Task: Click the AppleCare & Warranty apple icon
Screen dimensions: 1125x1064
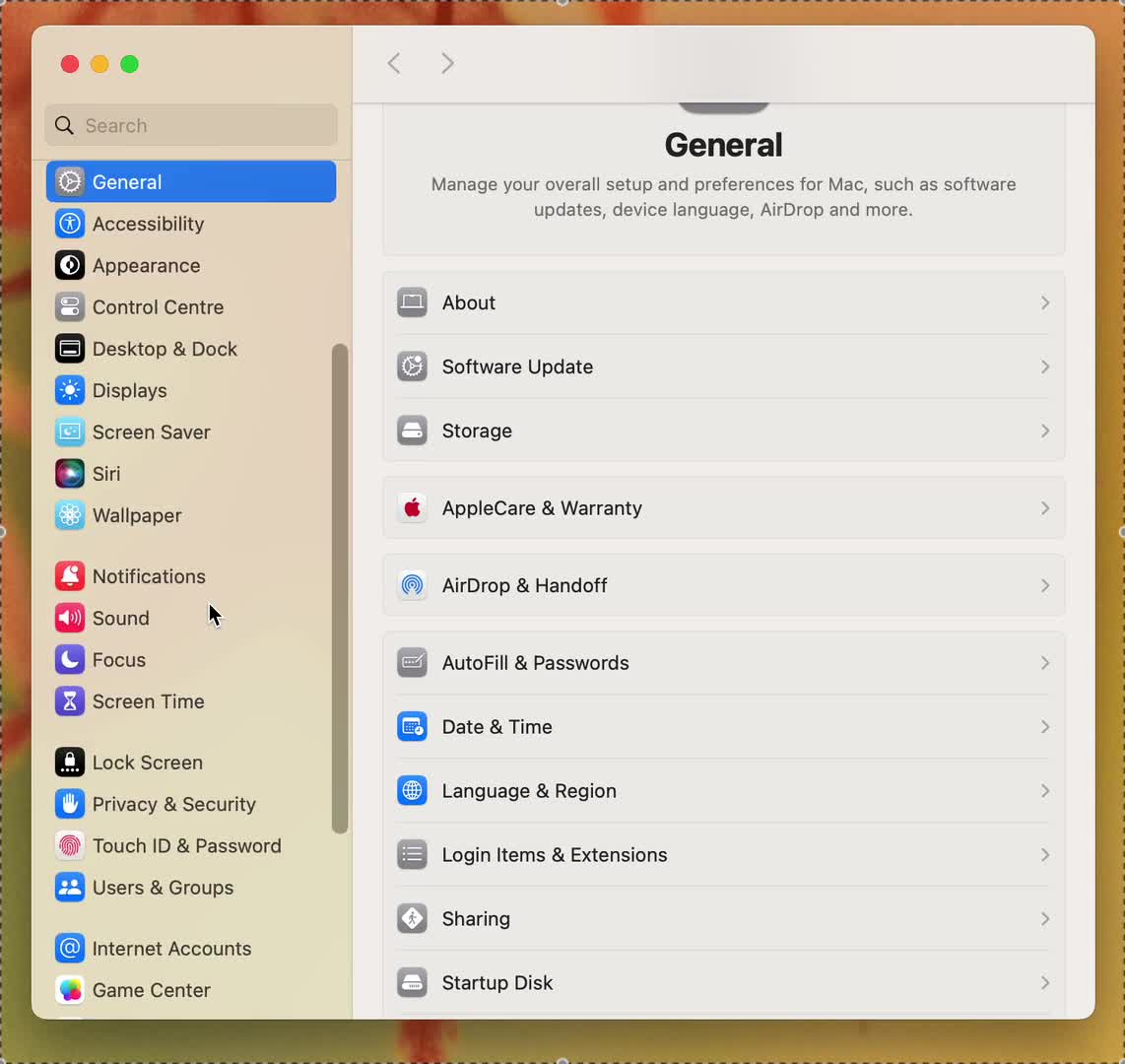Action: 412,508
